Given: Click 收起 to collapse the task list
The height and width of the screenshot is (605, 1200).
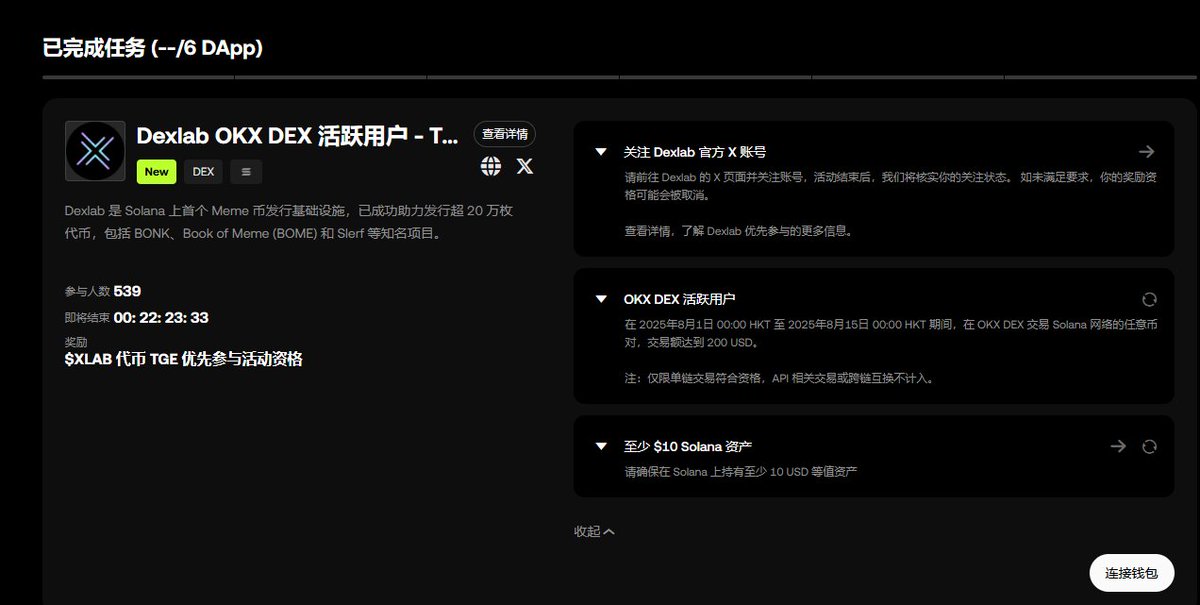Looking at the screenshot, I should coord(594,532).
